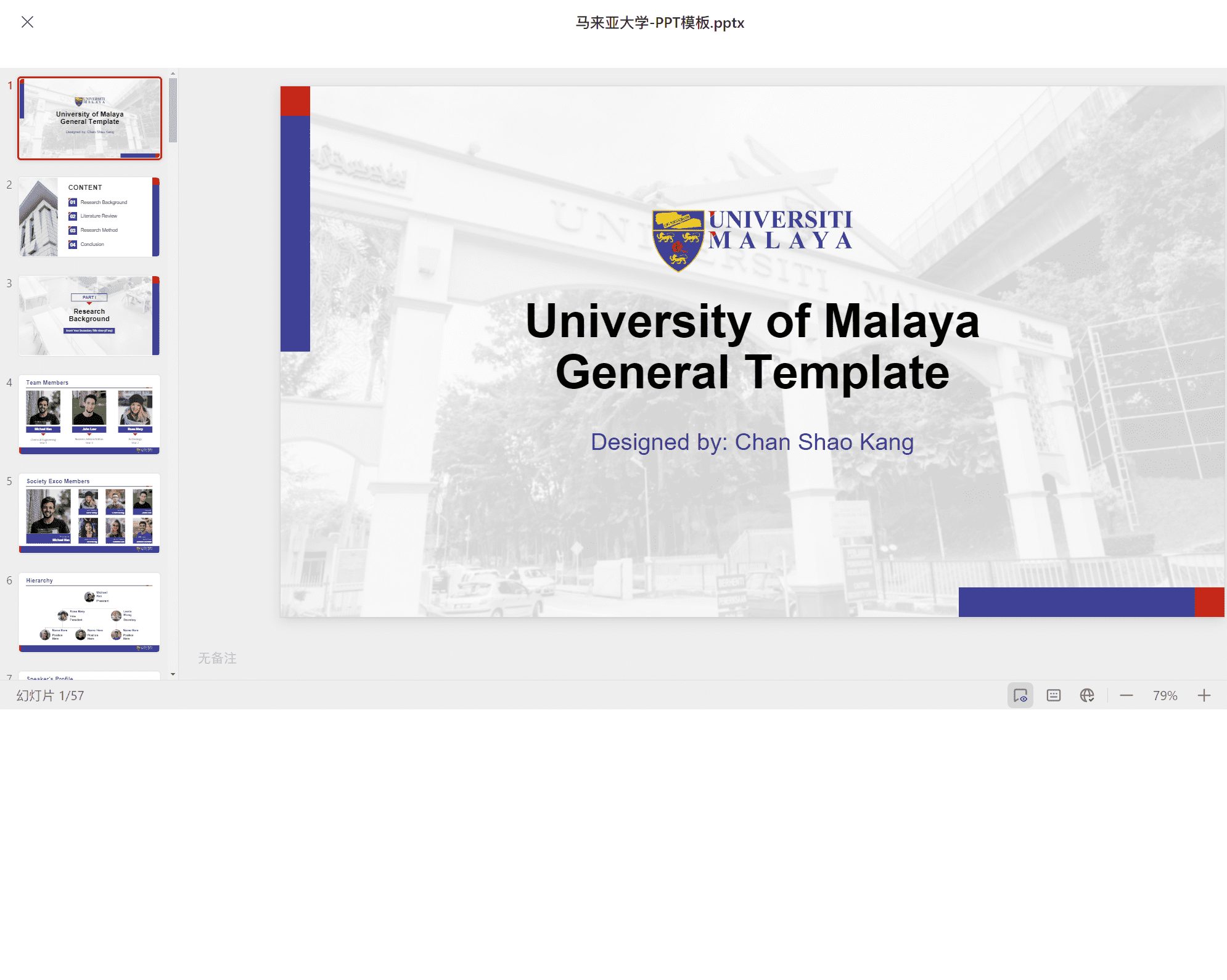Screen dimensions: 1227x980
Task: Select slide 6 Hierarchy thumbnail
Action: tap(89, 612)
